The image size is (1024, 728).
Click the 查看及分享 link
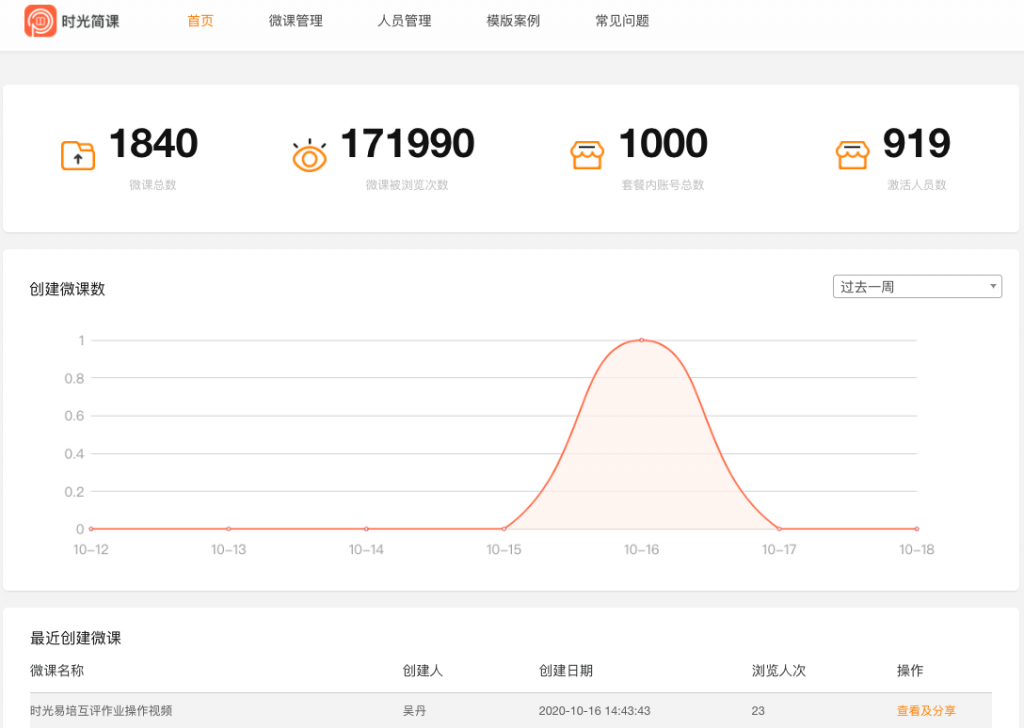[x=926, y=711]
